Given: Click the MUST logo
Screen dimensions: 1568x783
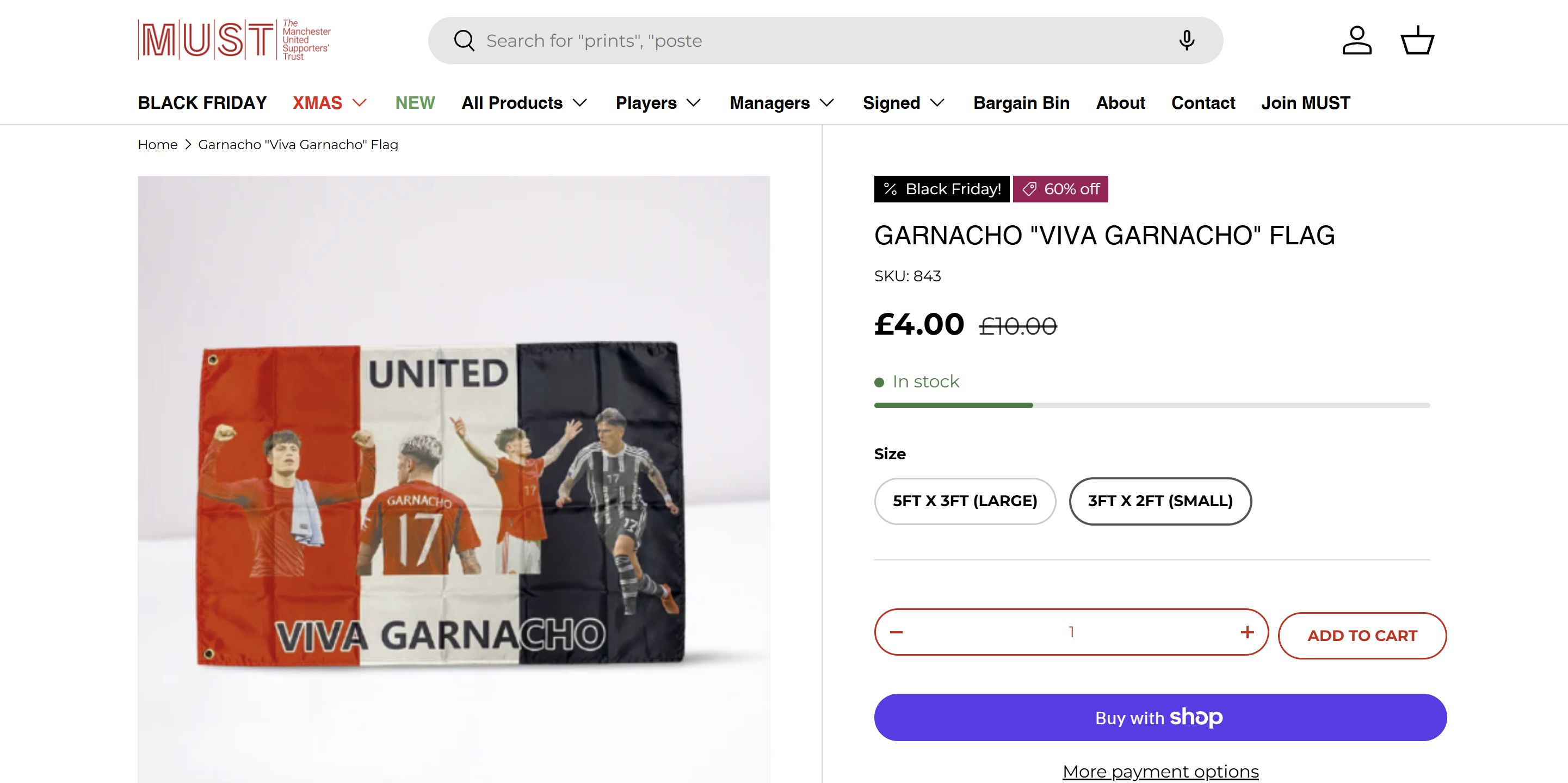Looking at the screenshot, I should (234, 40).
